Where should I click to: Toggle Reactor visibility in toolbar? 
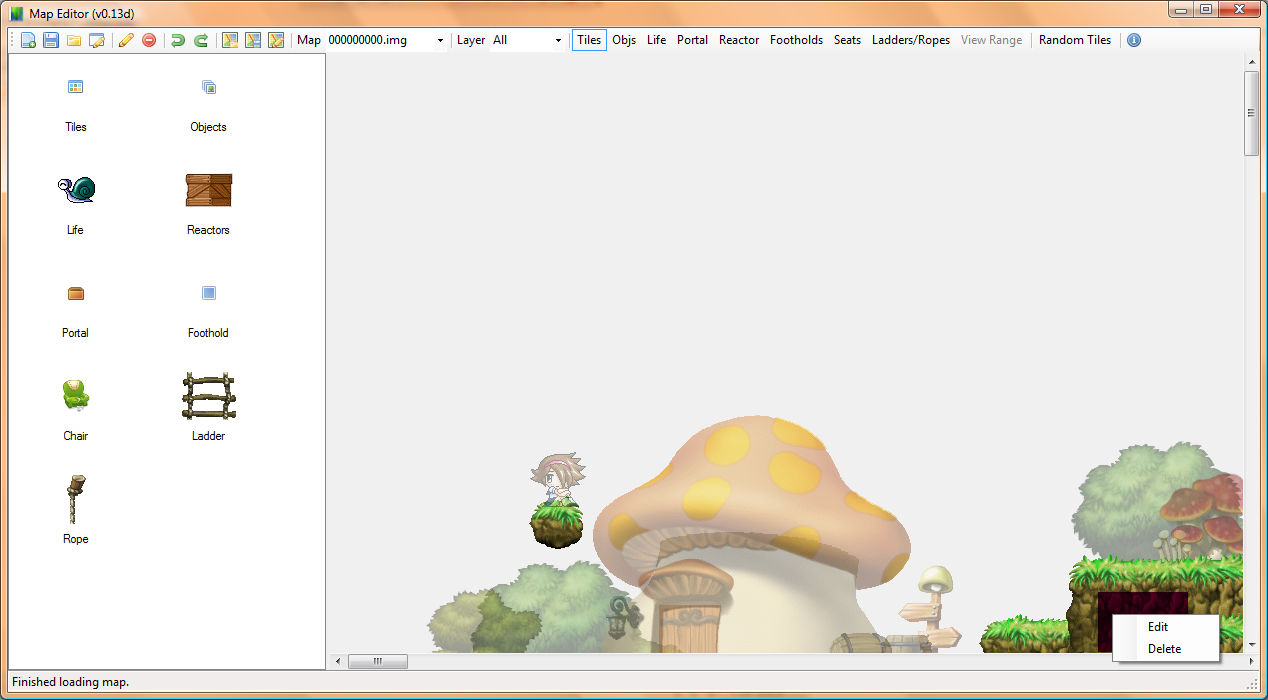pyautogui.click(x=739, y=40)
